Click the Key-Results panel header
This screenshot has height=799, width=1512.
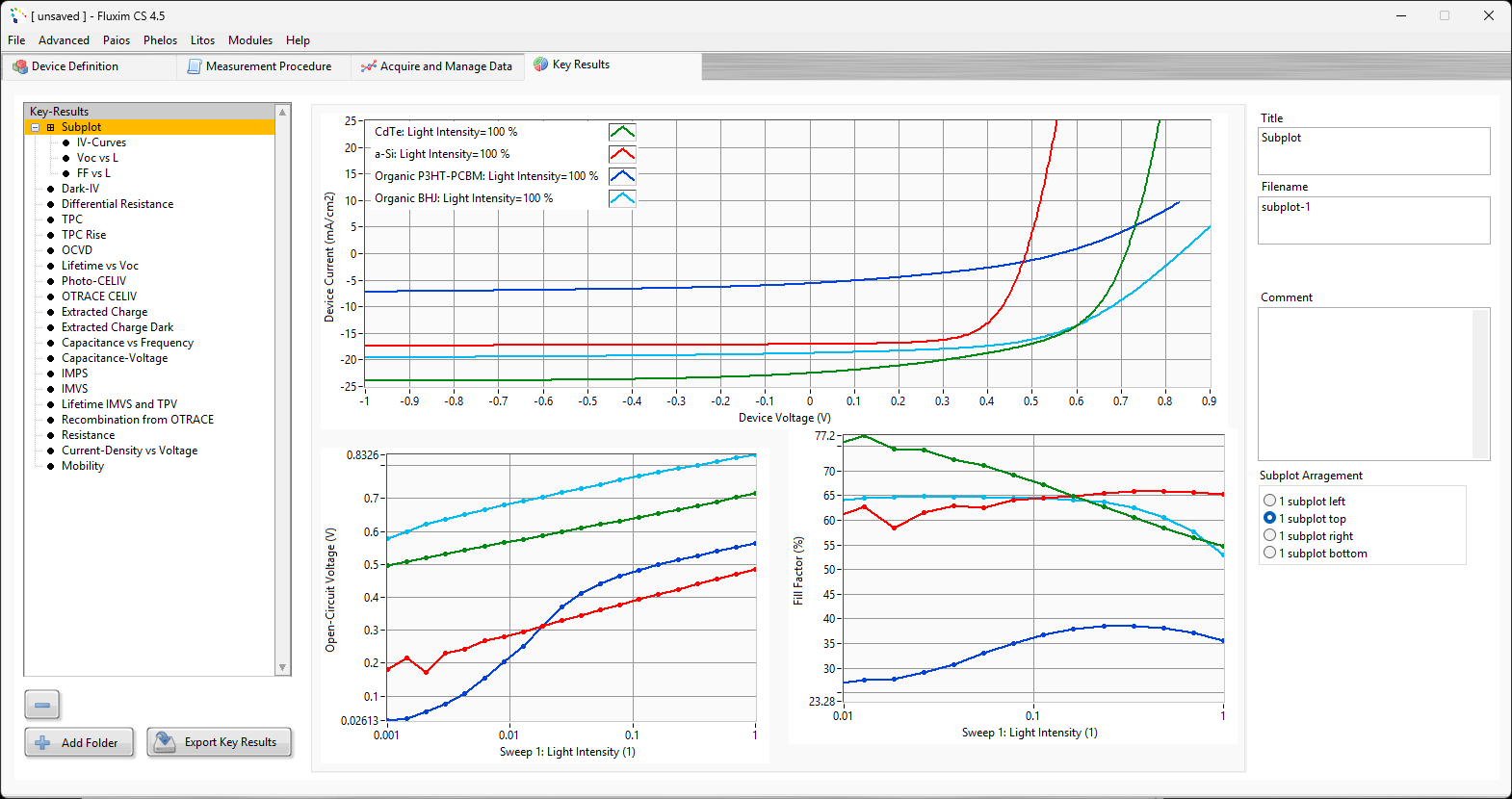click(x=149, y=112)
